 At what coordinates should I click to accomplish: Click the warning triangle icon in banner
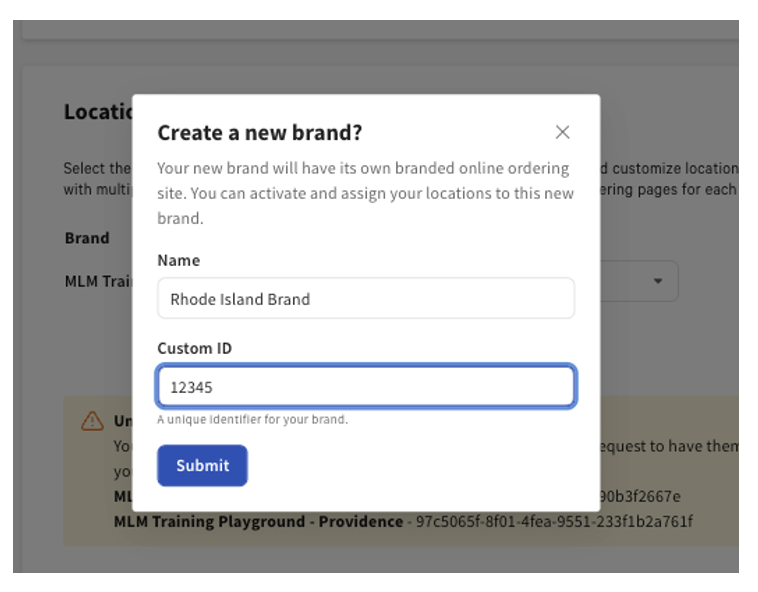point(92,421)
